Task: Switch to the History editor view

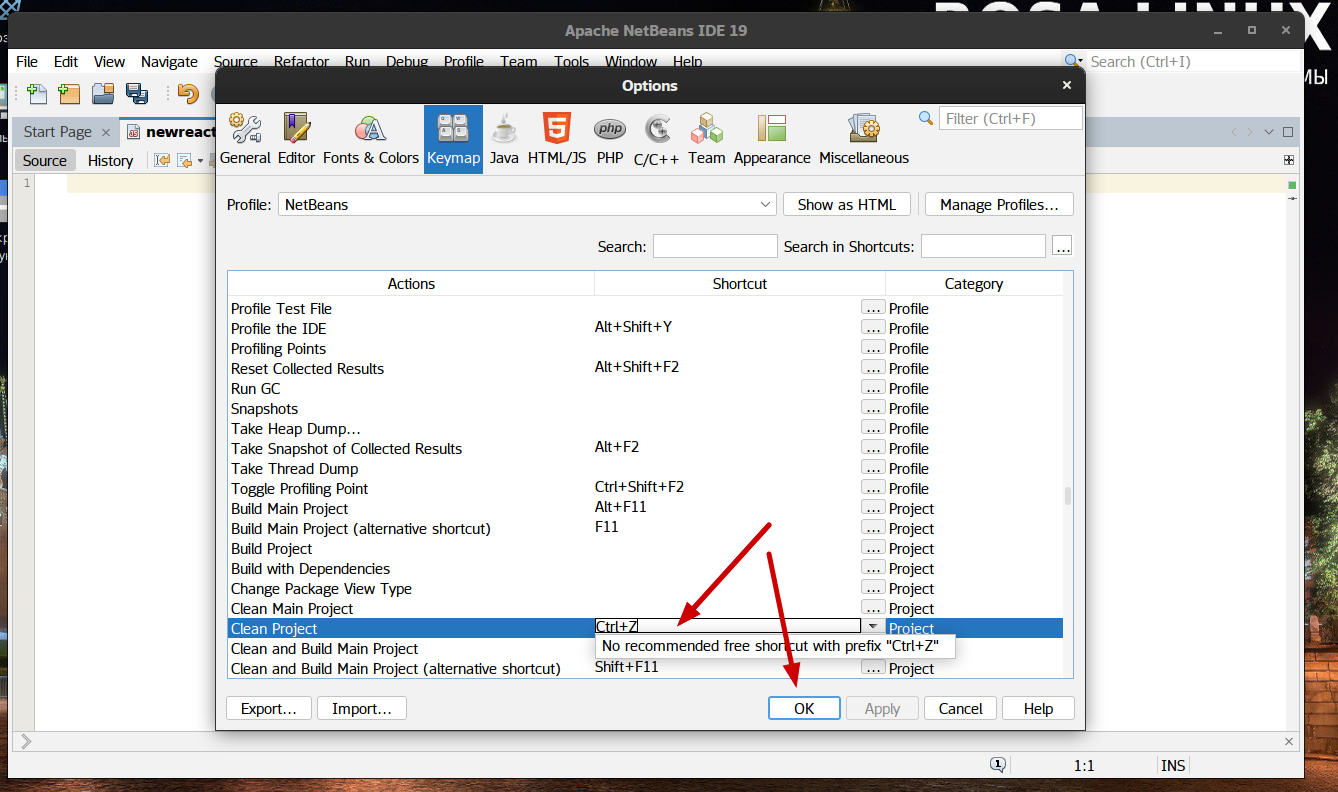Action: pos(110,160)
